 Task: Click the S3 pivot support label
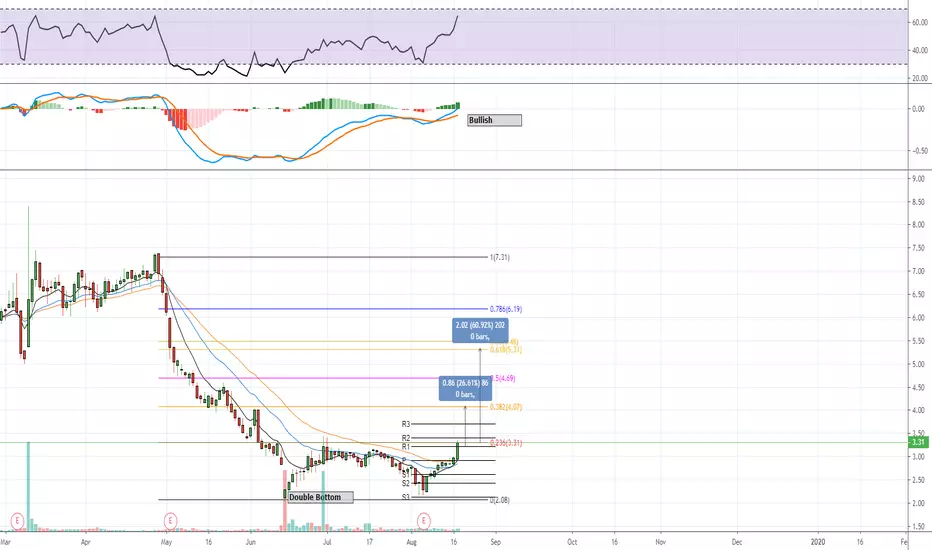pyautogui.click(x=406, y=497)
